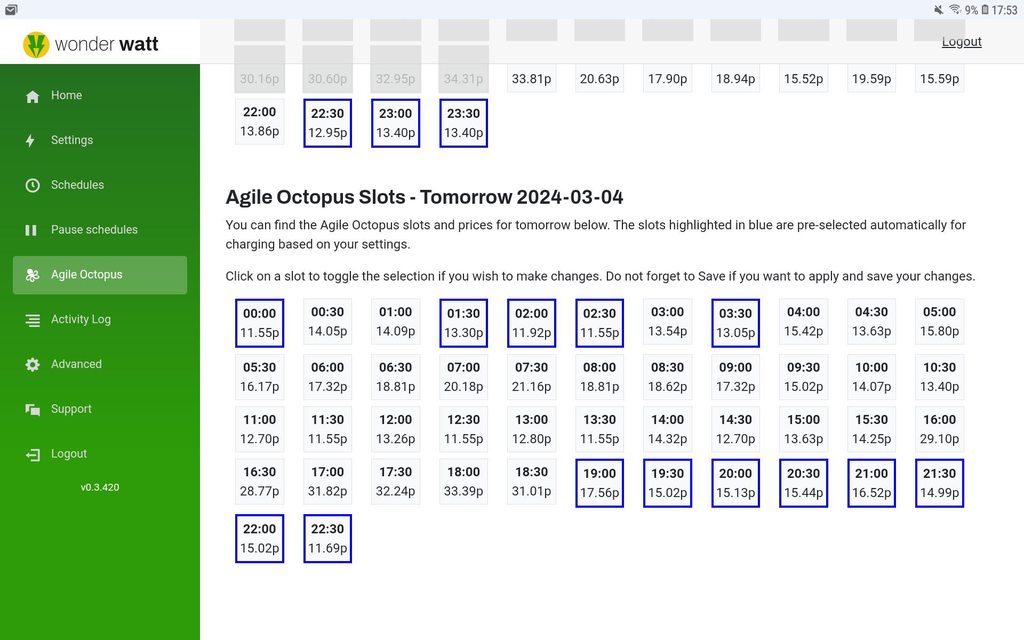Viewport: 1024px width, 640px height.
Task: Tap the battery indicator in status bar
Action: [x=985, y=10]
